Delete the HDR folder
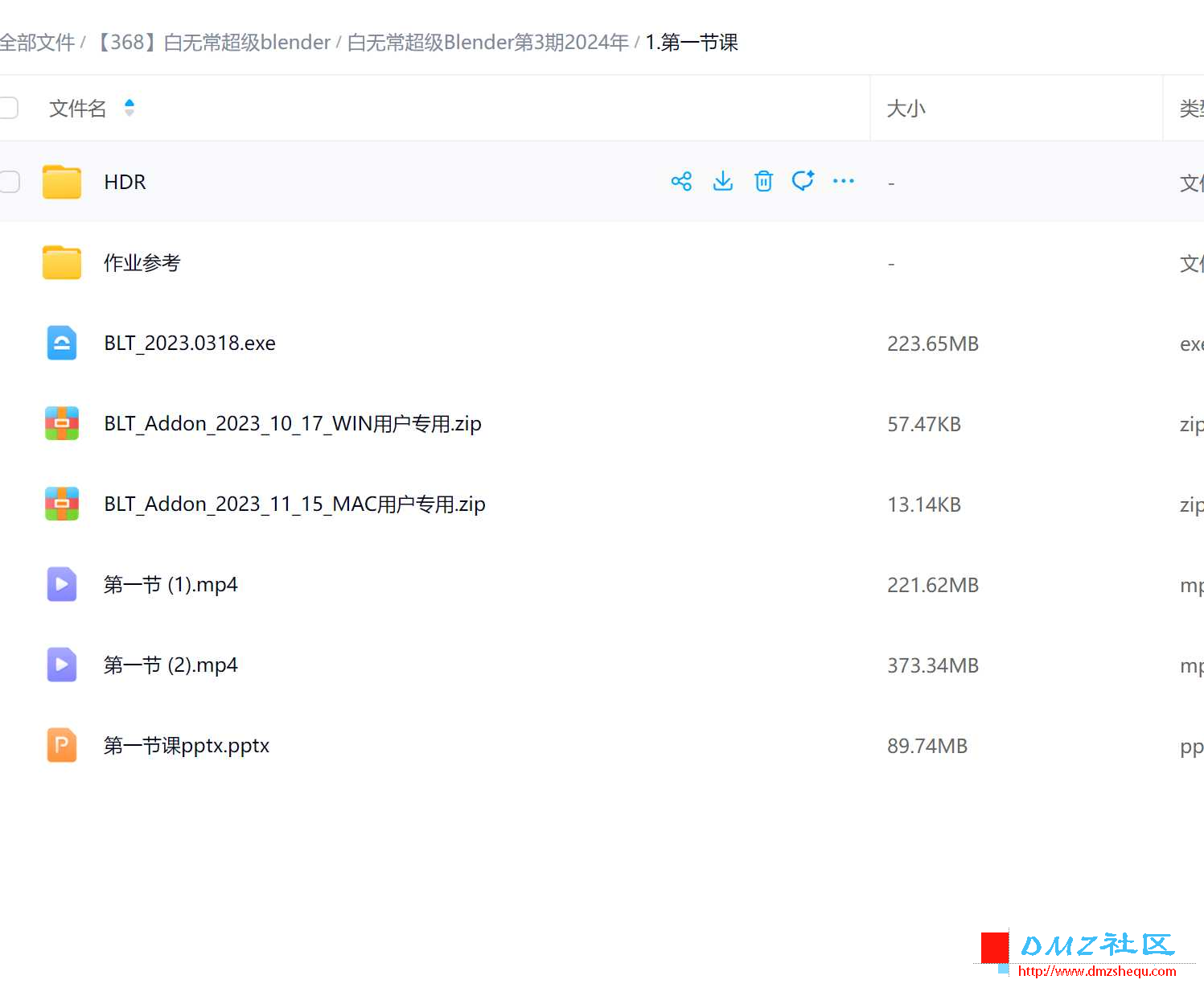 click(x=763, y=181)
